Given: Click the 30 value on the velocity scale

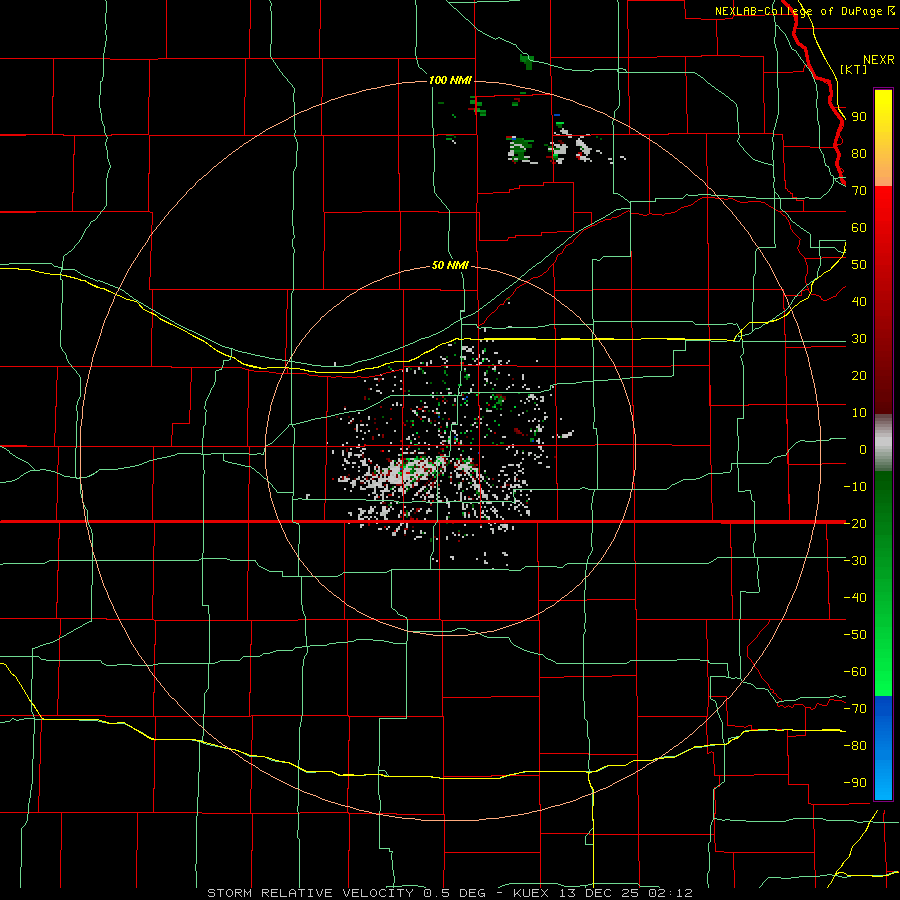Looking at the screenshot, I should click(x=859, y=339).
